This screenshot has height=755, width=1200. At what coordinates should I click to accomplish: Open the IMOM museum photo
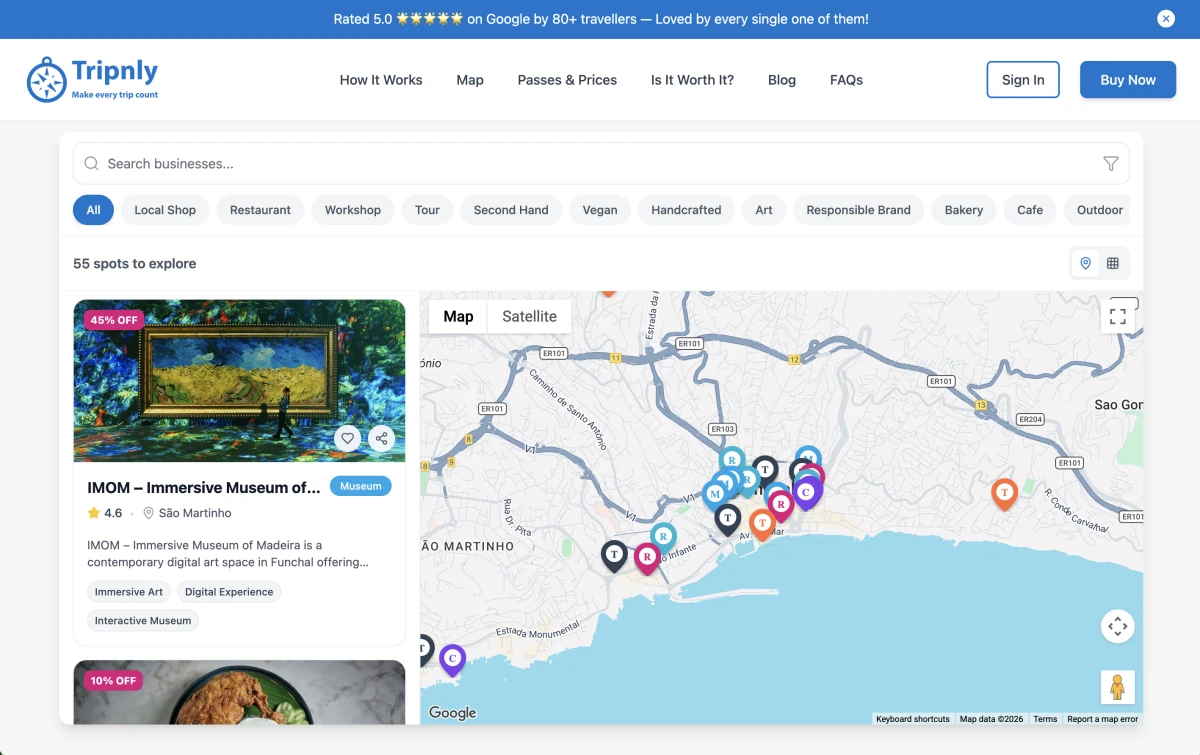tap(239, 381)
